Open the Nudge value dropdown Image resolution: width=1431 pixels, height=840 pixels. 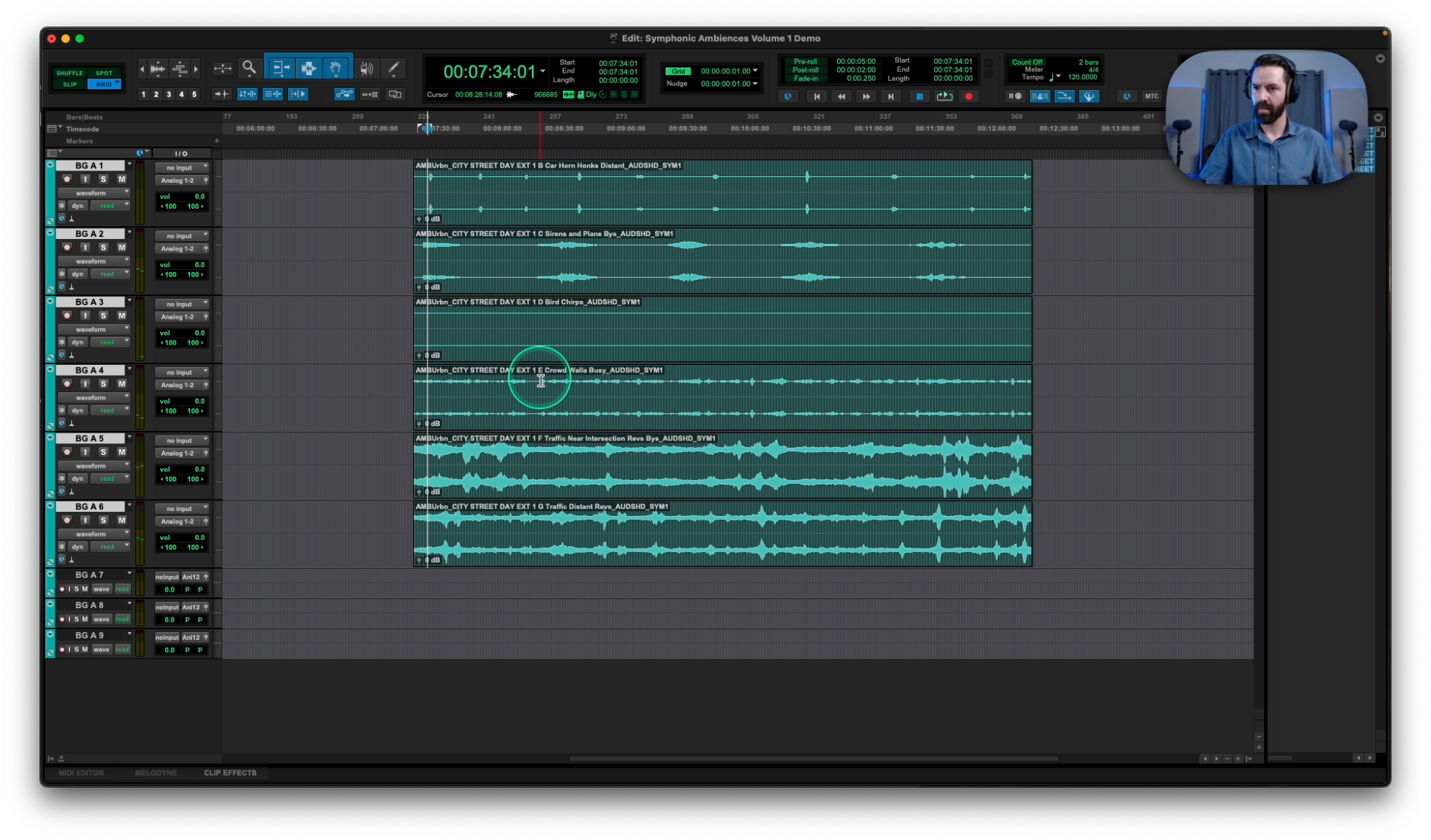[x=755, y=83]
